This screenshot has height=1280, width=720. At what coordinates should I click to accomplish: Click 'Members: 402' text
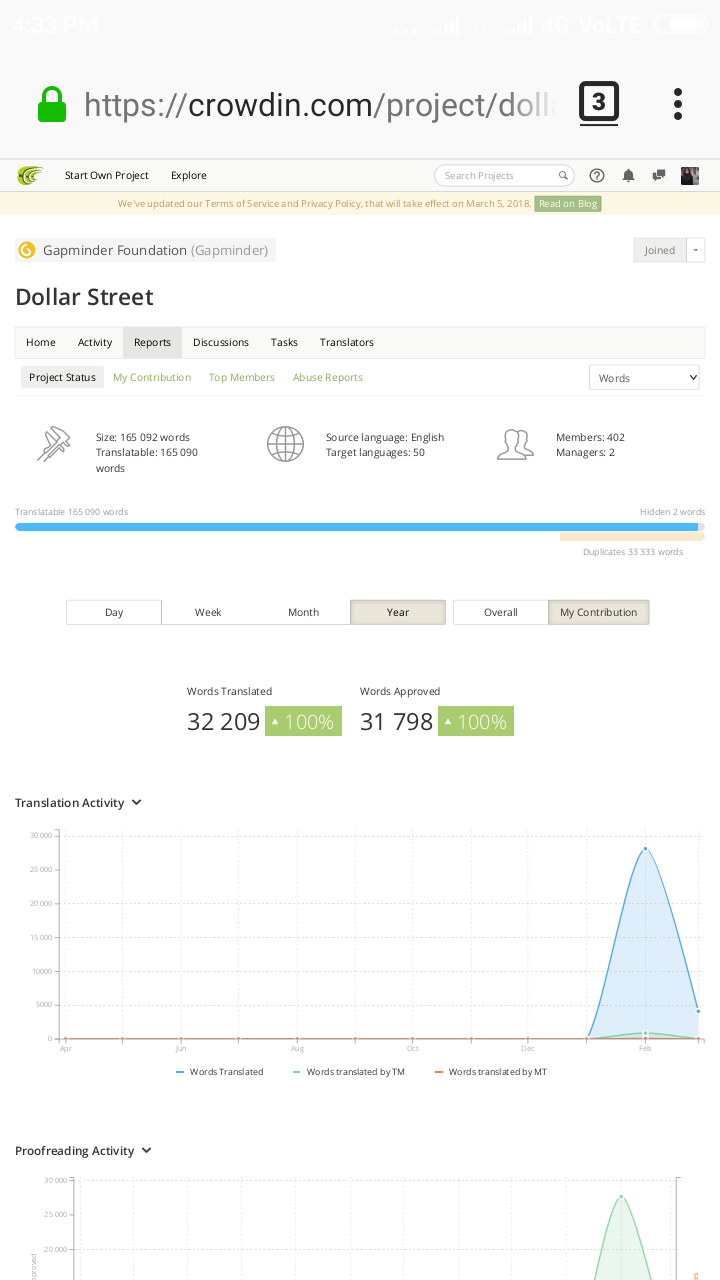pyautogui.click(x=590, y=437)
